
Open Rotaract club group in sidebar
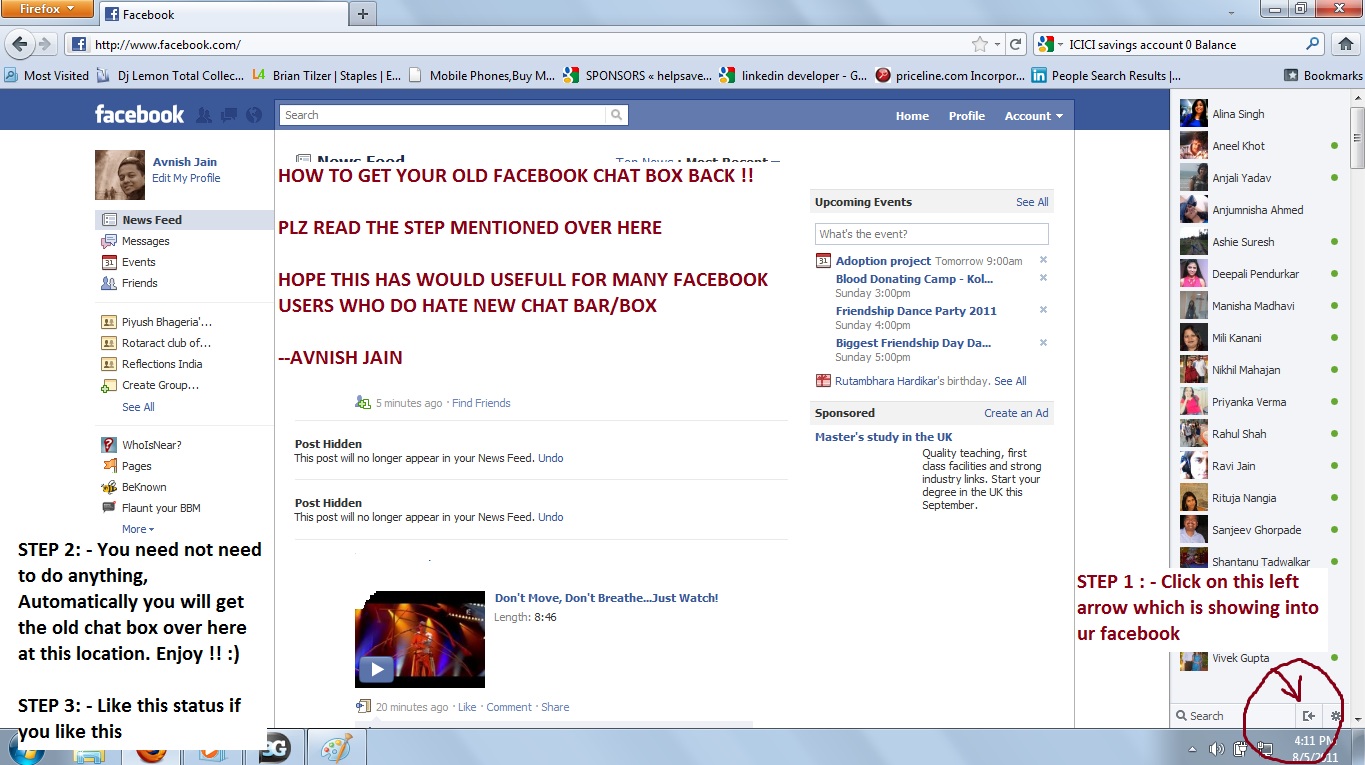coord(166,343)
